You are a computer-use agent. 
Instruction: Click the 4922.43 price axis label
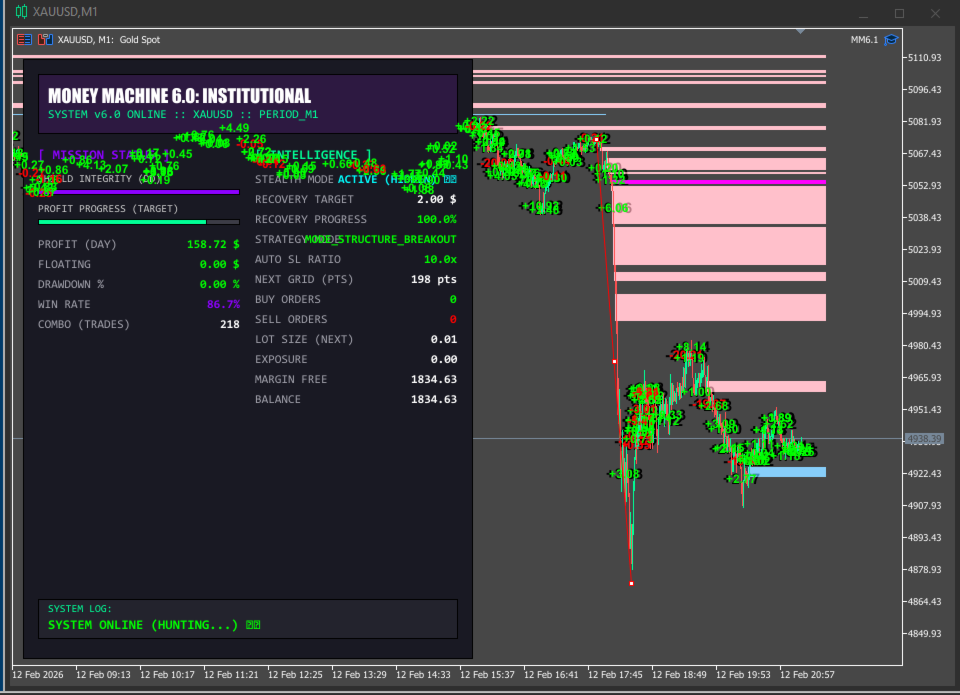pyautogui.click(x=924, y=473)
